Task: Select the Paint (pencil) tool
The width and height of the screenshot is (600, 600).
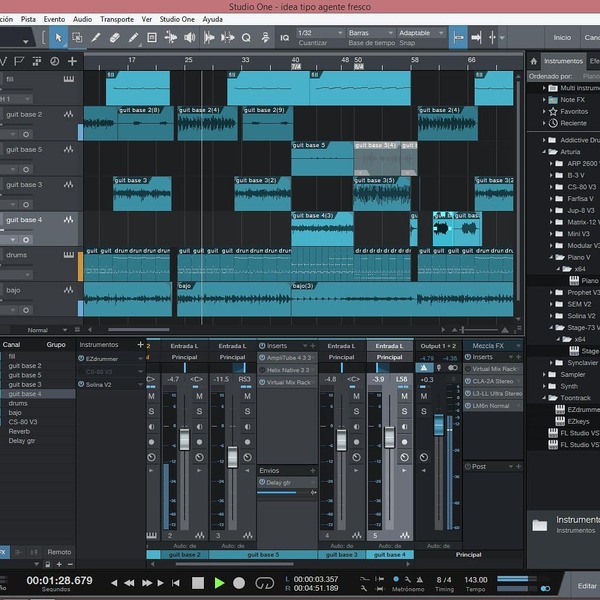Action: click(x=133, y=38)
